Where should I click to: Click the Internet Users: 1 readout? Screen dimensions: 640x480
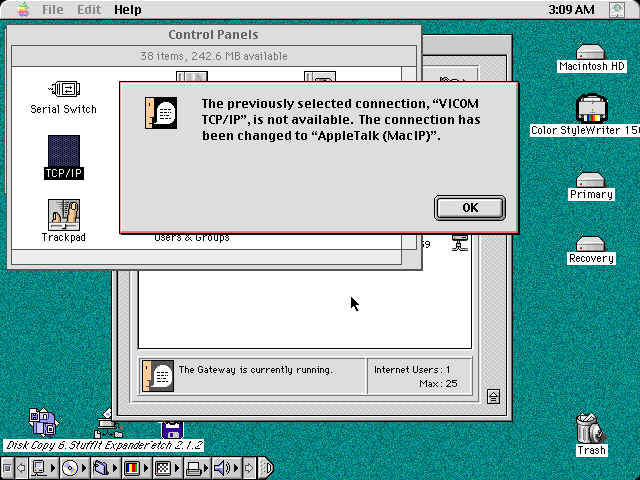pos(412,370)
